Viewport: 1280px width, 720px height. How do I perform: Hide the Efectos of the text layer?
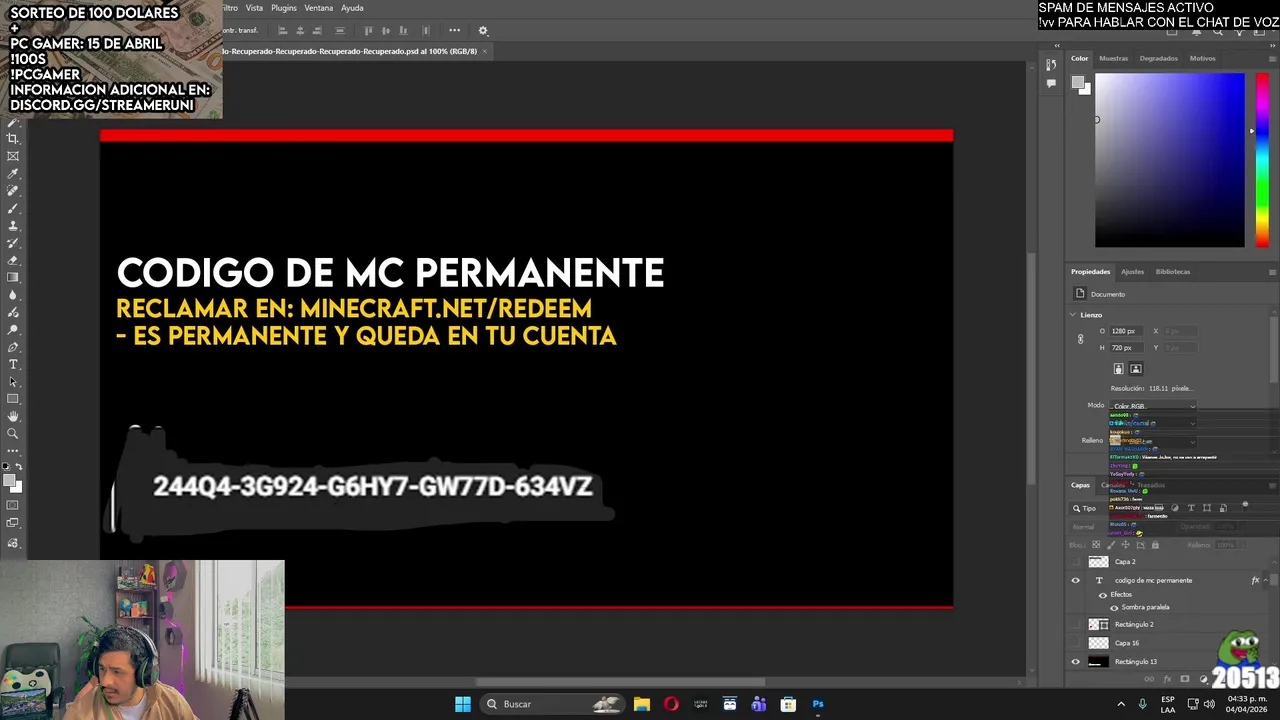point(1103,595)
